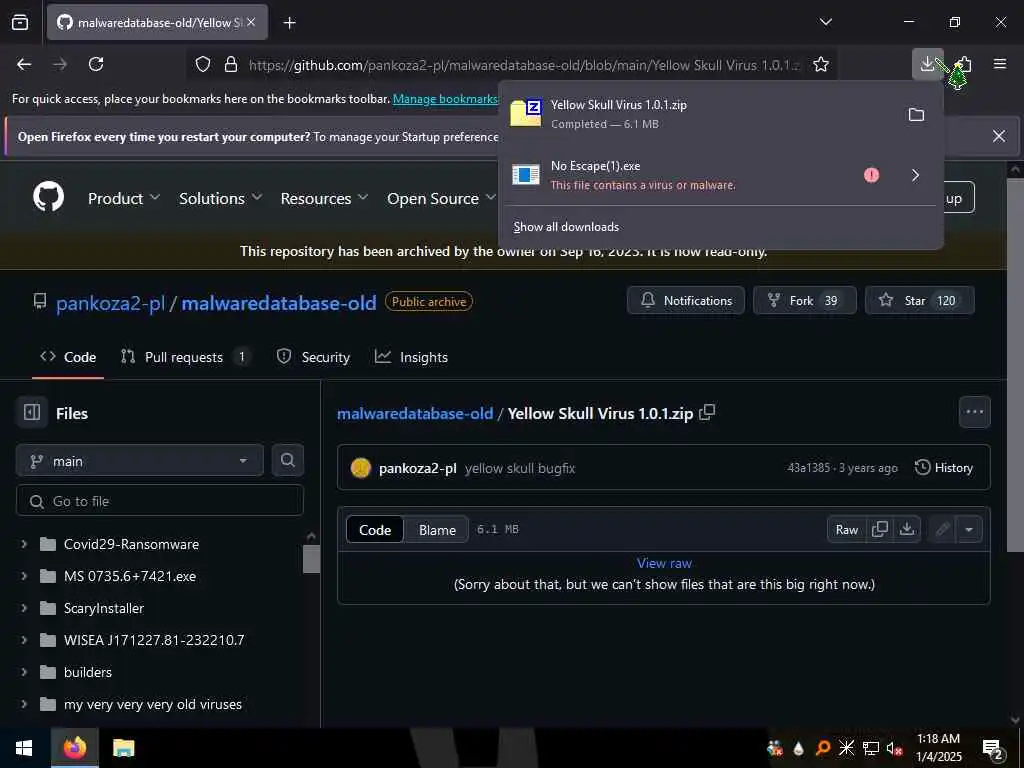
Task: Open tracking protection shield icon
Action: [x=203, y=64]
